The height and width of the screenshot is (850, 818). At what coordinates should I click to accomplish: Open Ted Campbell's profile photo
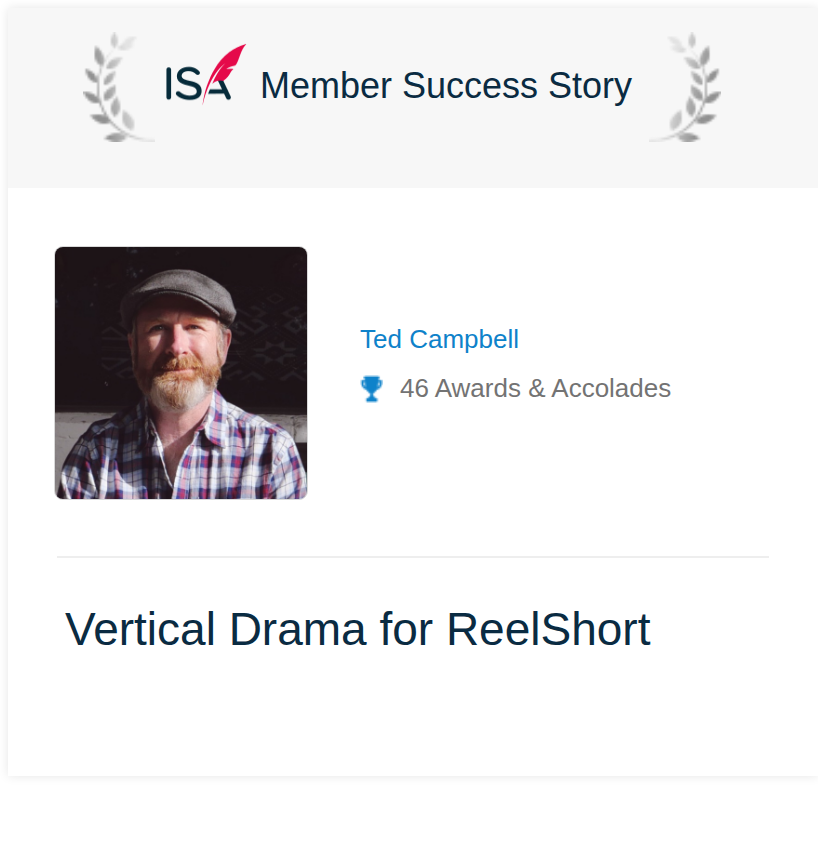tap(181, 373)
